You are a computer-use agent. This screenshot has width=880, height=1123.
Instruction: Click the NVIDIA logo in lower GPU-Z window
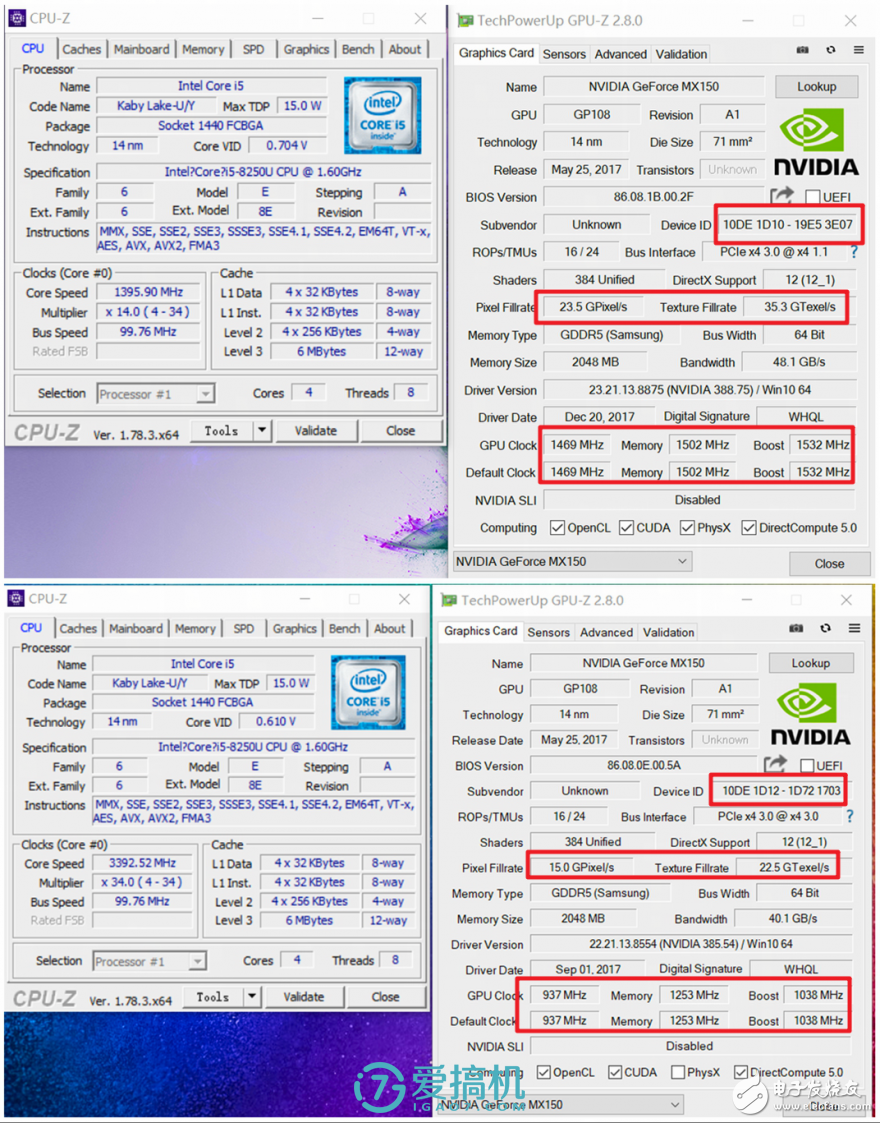click(810, 714)
